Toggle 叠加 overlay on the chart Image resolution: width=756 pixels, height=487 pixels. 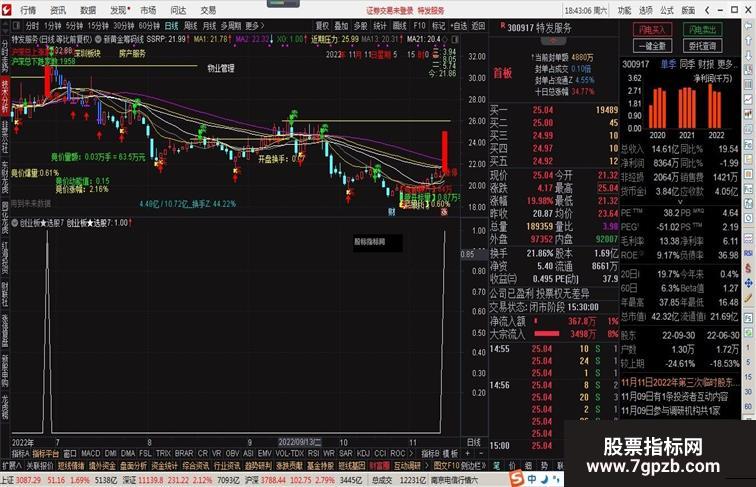341,26
